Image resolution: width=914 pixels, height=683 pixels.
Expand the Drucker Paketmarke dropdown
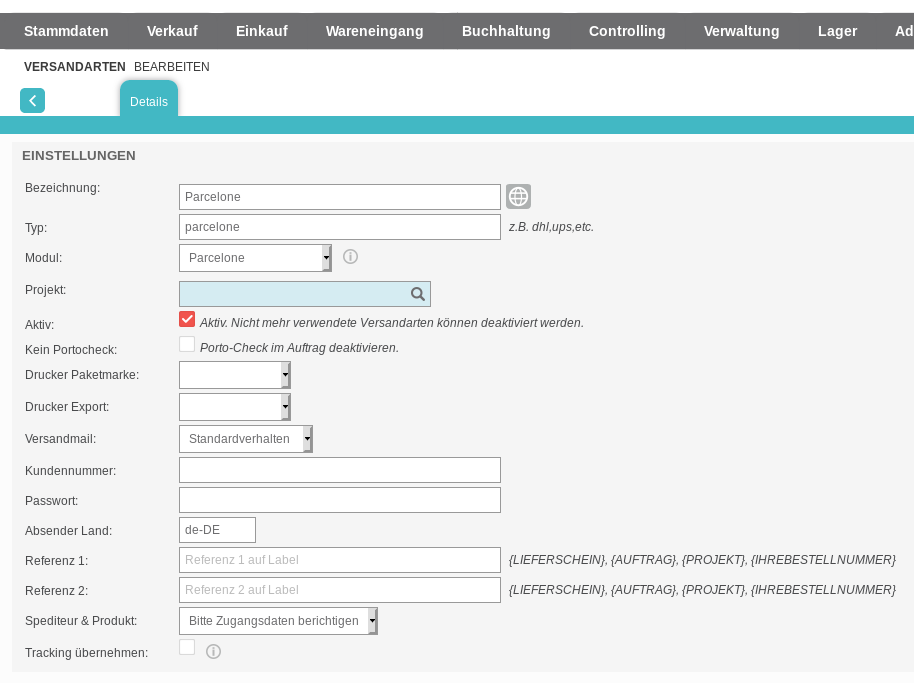235,375
